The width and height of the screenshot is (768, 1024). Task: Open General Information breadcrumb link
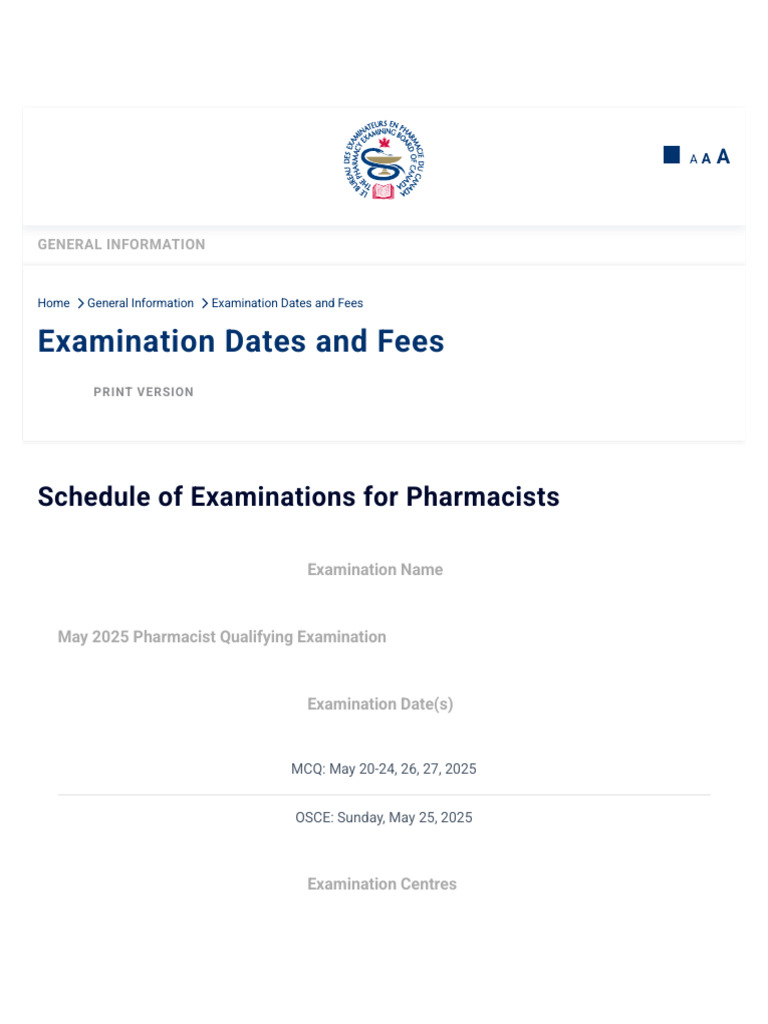point(140,303)
